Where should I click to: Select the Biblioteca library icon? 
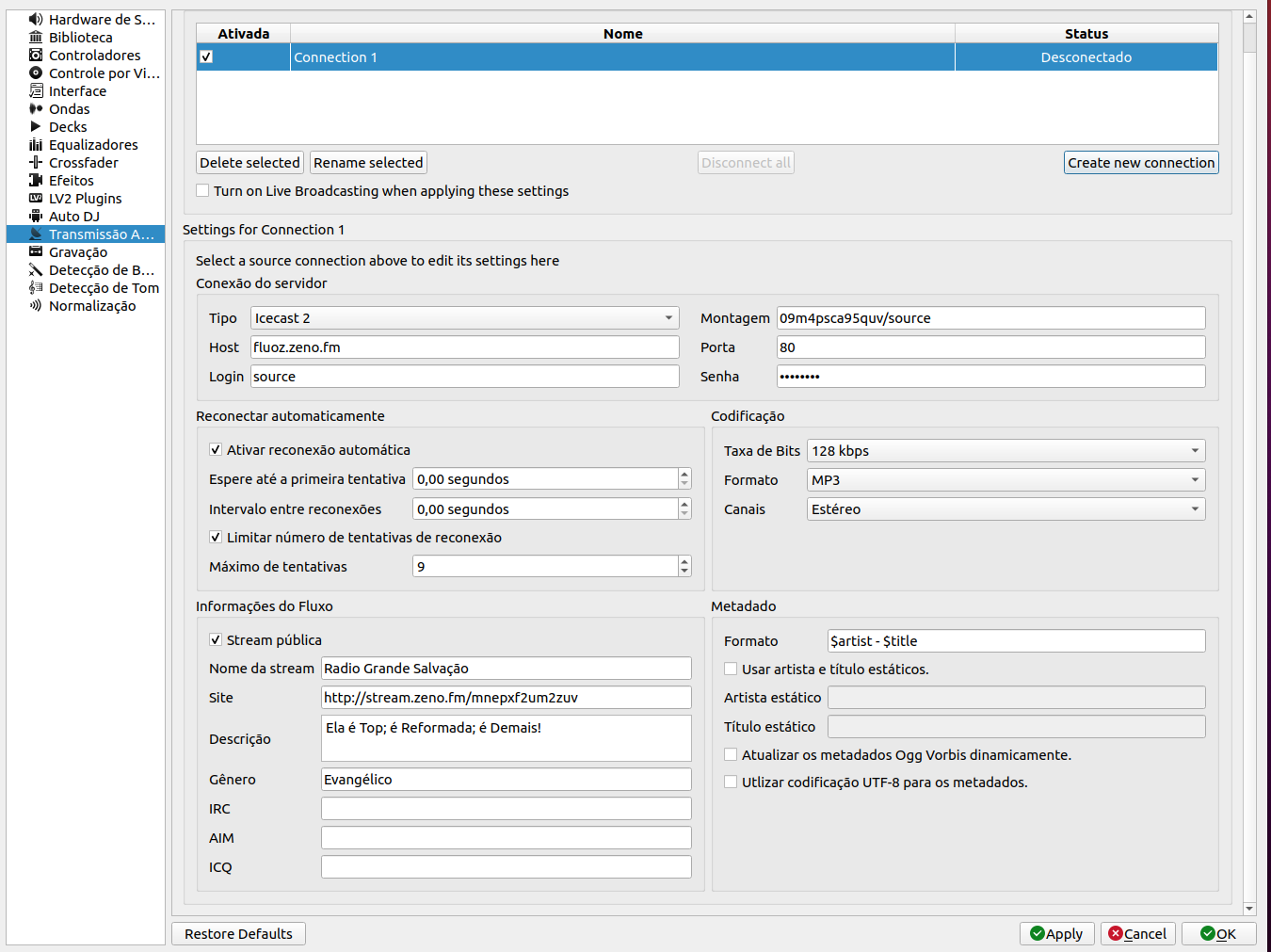click(x=36, y=37)
